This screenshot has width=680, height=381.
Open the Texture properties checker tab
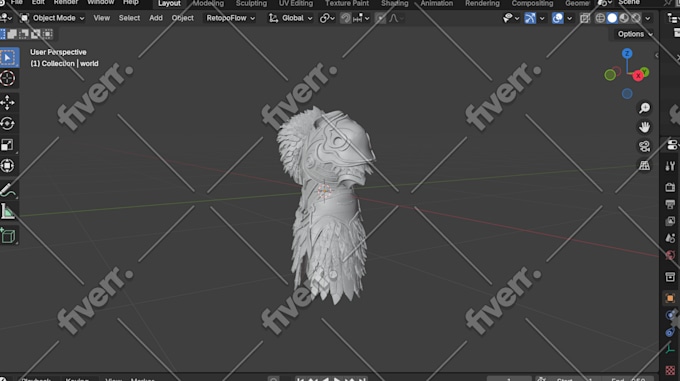coord(670,371)
